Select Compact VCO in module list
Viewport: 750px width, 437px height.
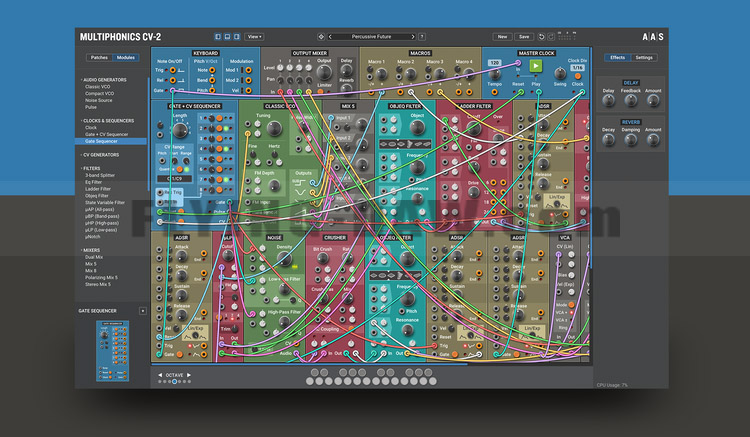coord(99,94)
